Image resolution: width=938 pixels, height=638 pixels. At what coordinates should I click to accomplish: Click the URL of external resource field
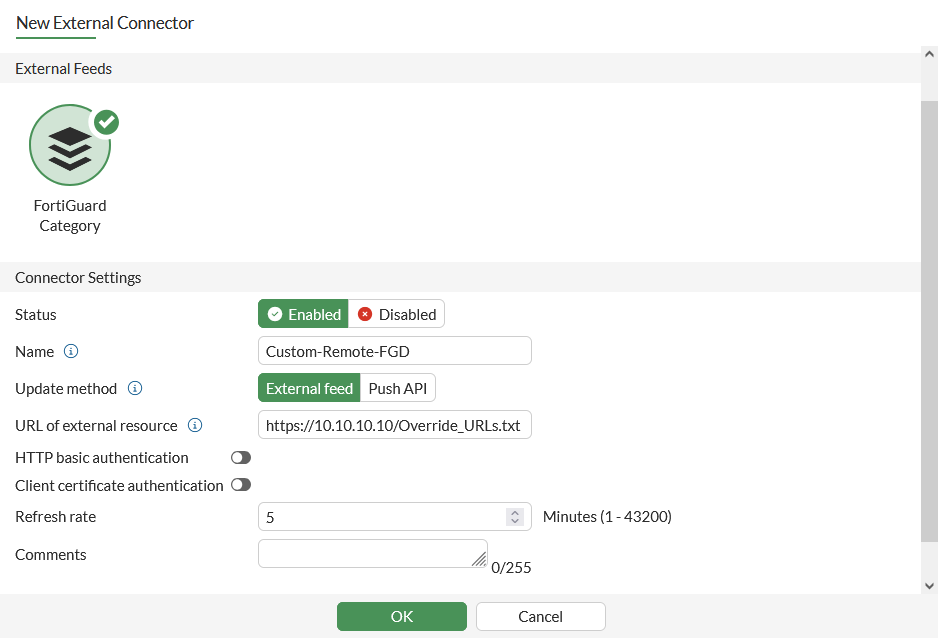tap(394, 425)
